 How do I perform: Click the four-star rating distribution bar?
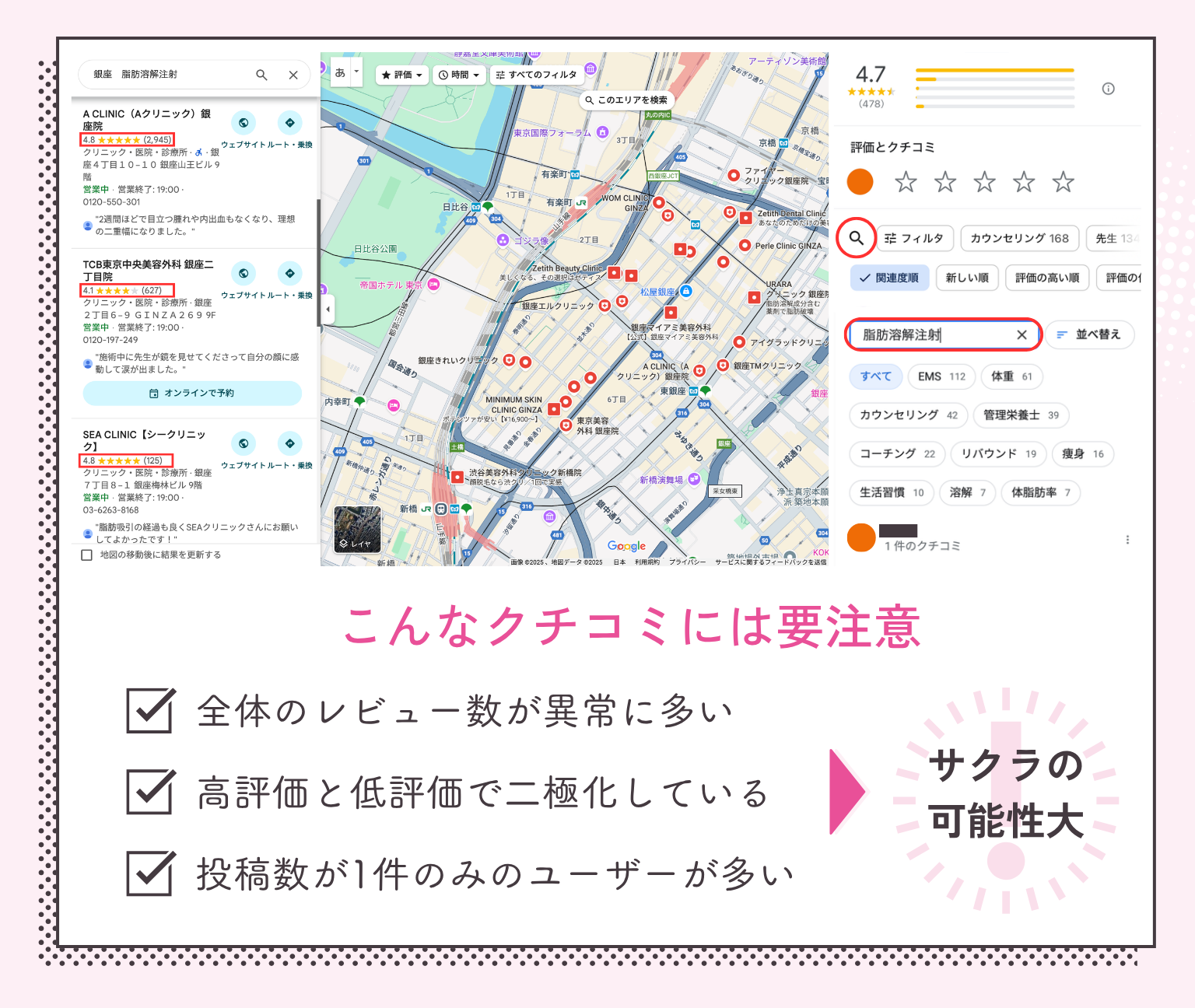[995, 79]
